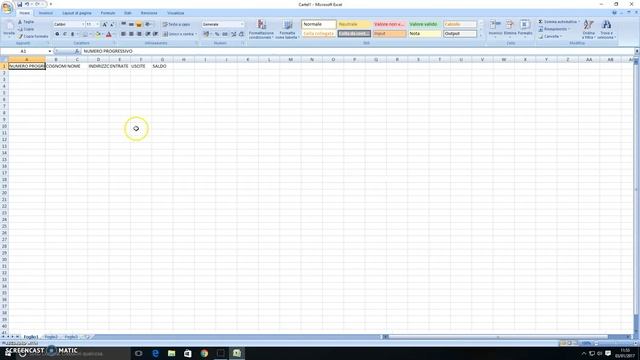Open Ordina e filtra menu
Image resolution: width=640 pixels, height=360 pixels.
click(588, 29)
